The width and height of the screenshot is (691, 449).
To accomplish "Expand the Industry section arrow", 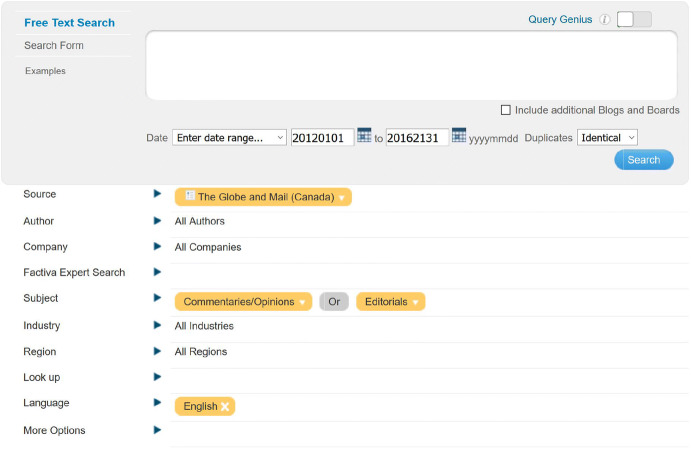I will (x=157, y=325).
